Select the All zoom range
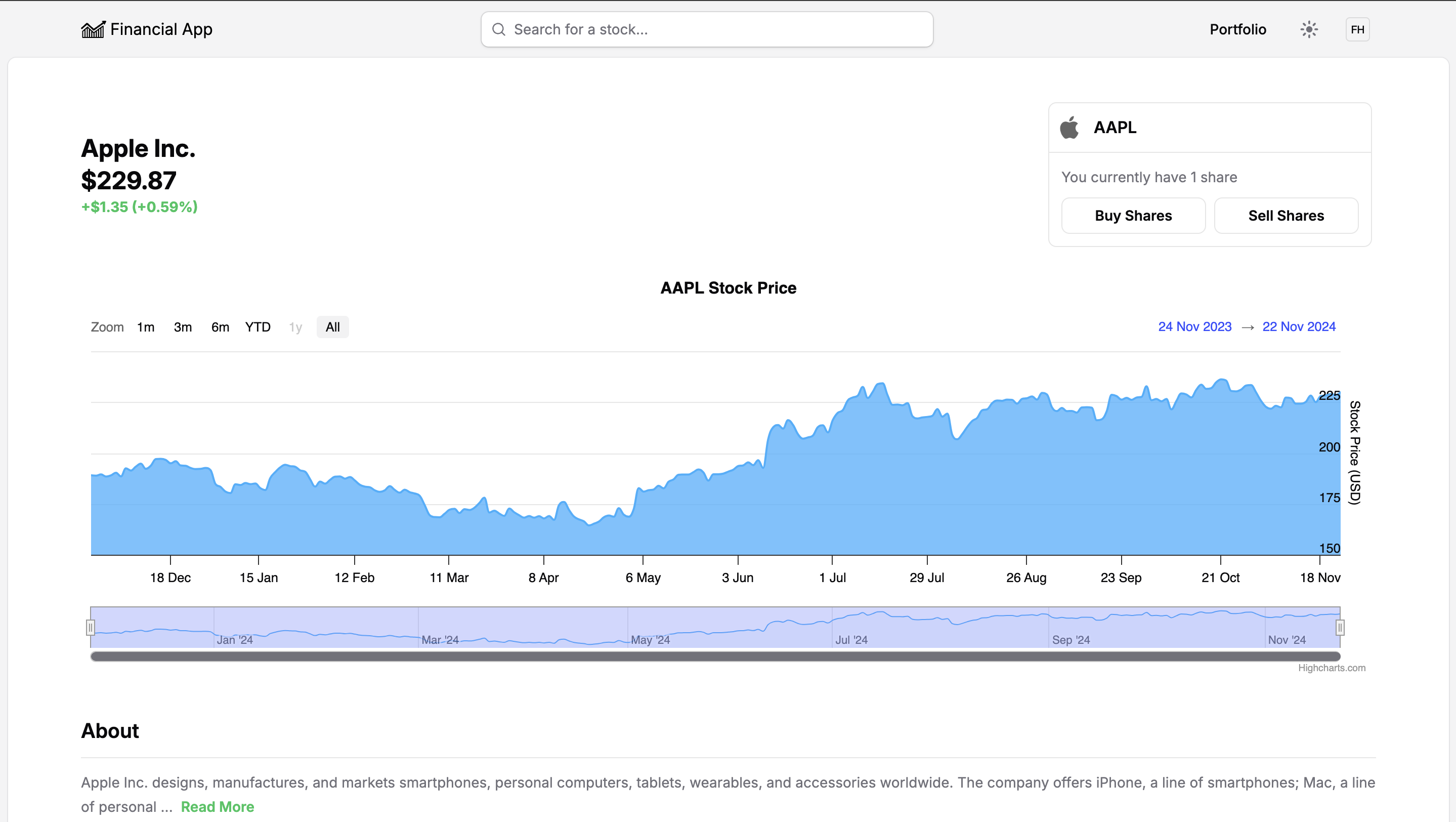Viewport: 1456px width, 822px height. 333,327
